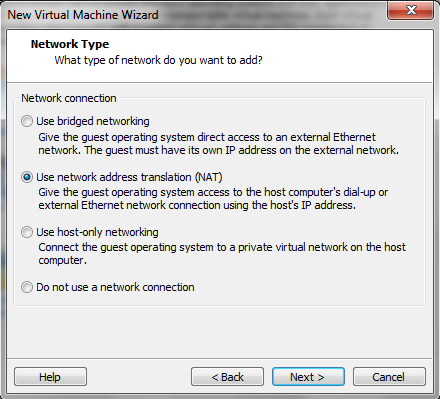Click the bridged networking description about external Ethernet
The image size is (440, 399).
tap(218, 144)
